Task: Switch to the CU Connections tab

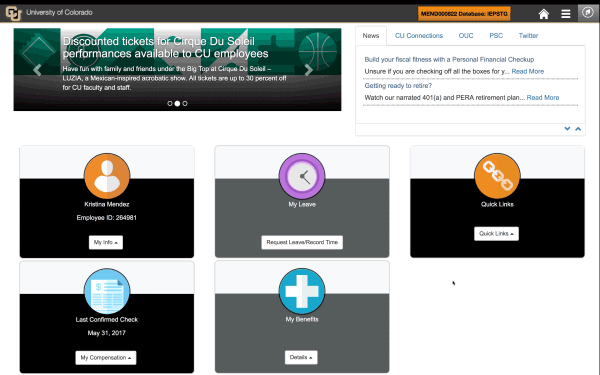Action: click(419, 36)
